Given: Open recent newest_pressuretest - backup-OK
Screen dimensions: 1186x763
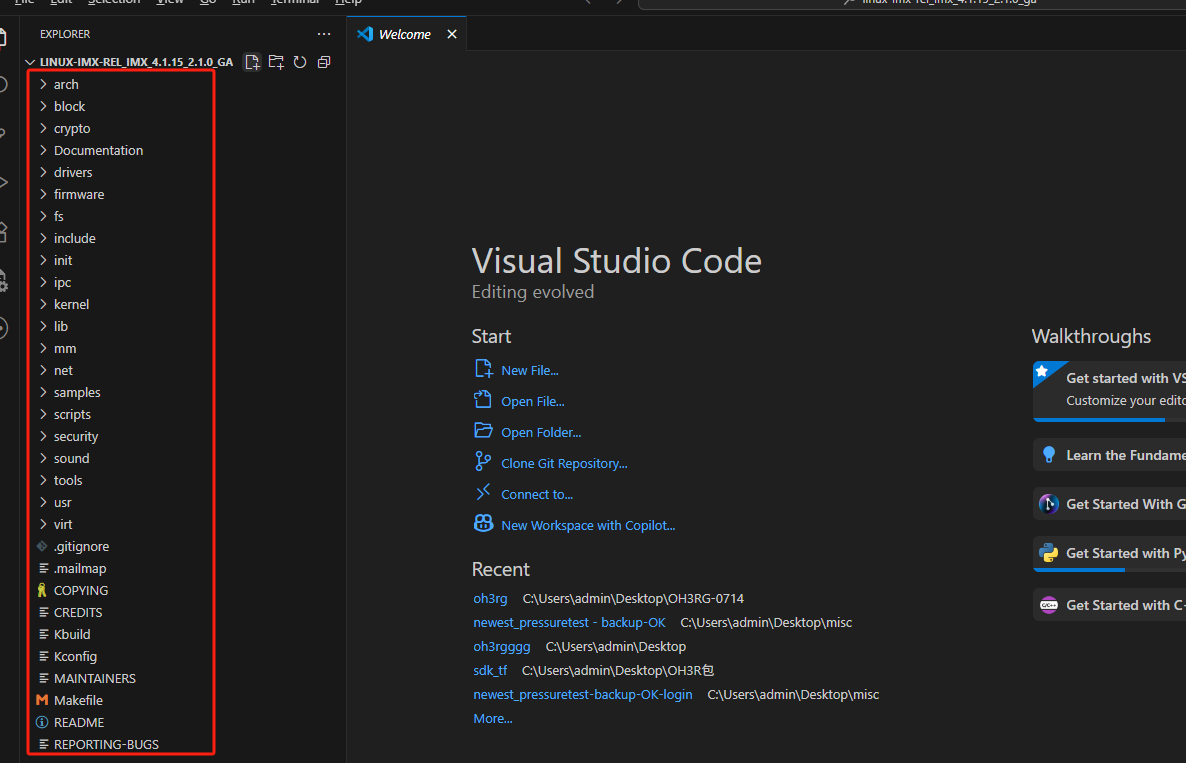Looking at the screenshot, I should tap(570, 622).
